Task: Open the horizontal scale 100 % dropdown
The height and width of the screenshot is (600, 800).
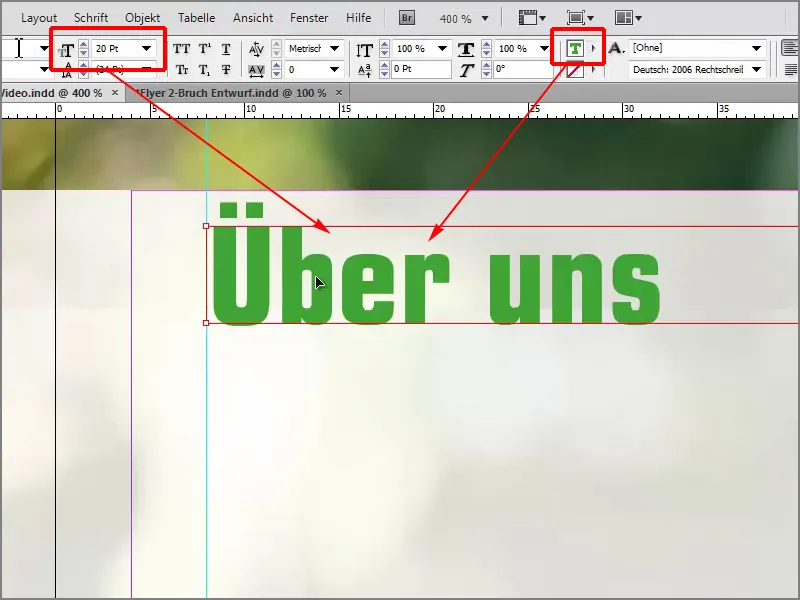Action: point(544,48)
